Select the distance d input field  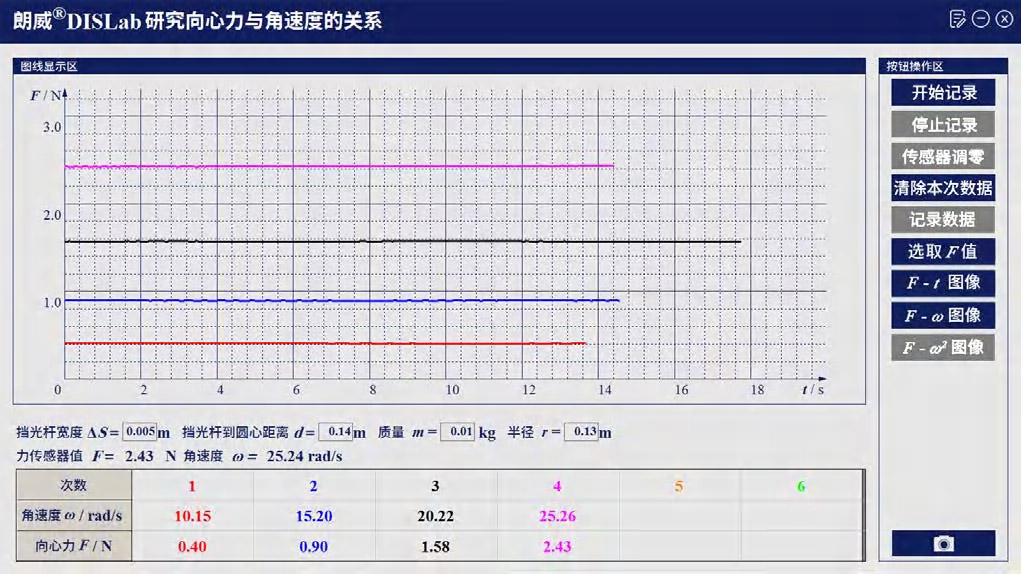pos(335,433)
